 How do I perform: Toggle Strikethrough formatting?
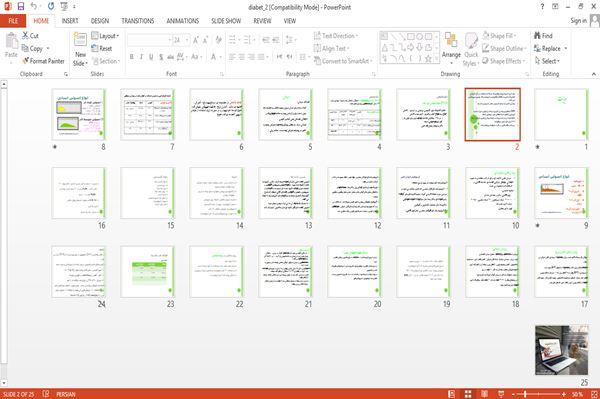170,57
